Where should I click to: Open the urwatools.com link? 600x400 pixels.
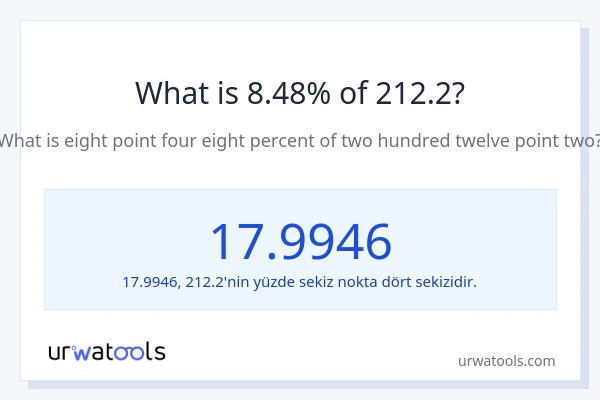tap(506, 361)
